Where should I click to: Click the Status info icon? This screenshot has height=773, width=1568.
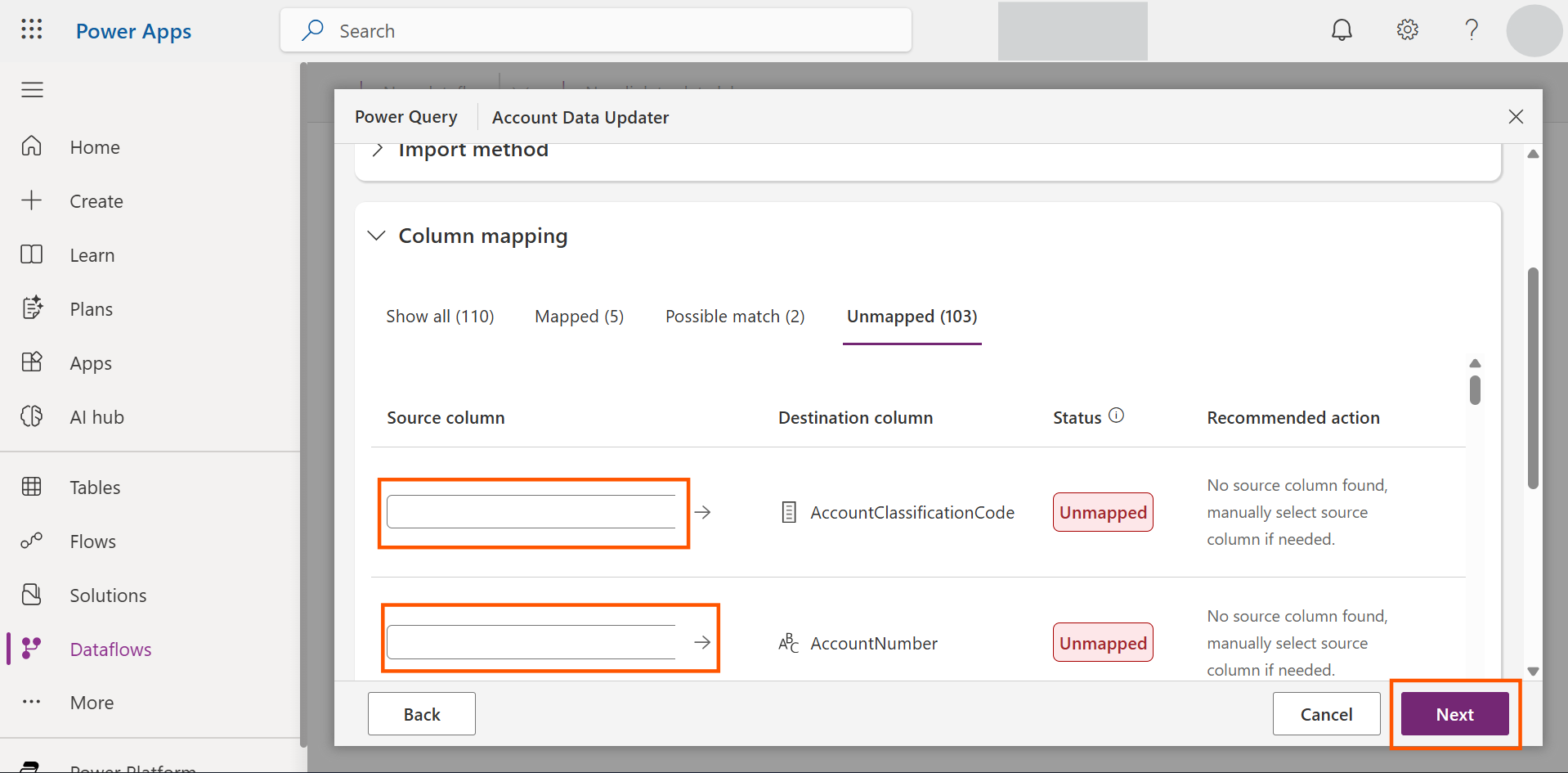click(x=1116, y=416)
